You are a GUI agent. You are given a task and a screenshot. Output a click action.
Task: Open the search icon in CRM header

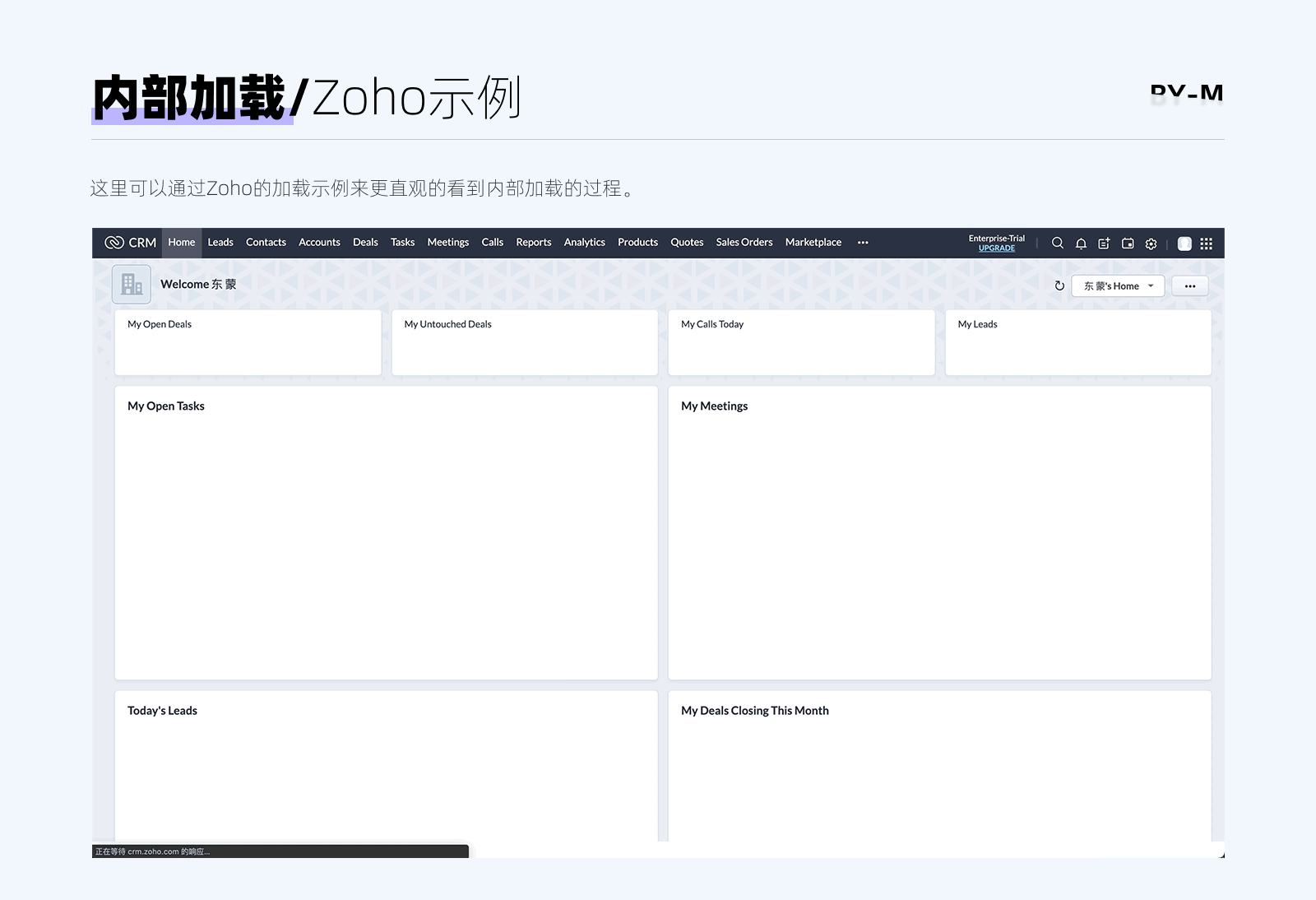tap(1058, 243)
